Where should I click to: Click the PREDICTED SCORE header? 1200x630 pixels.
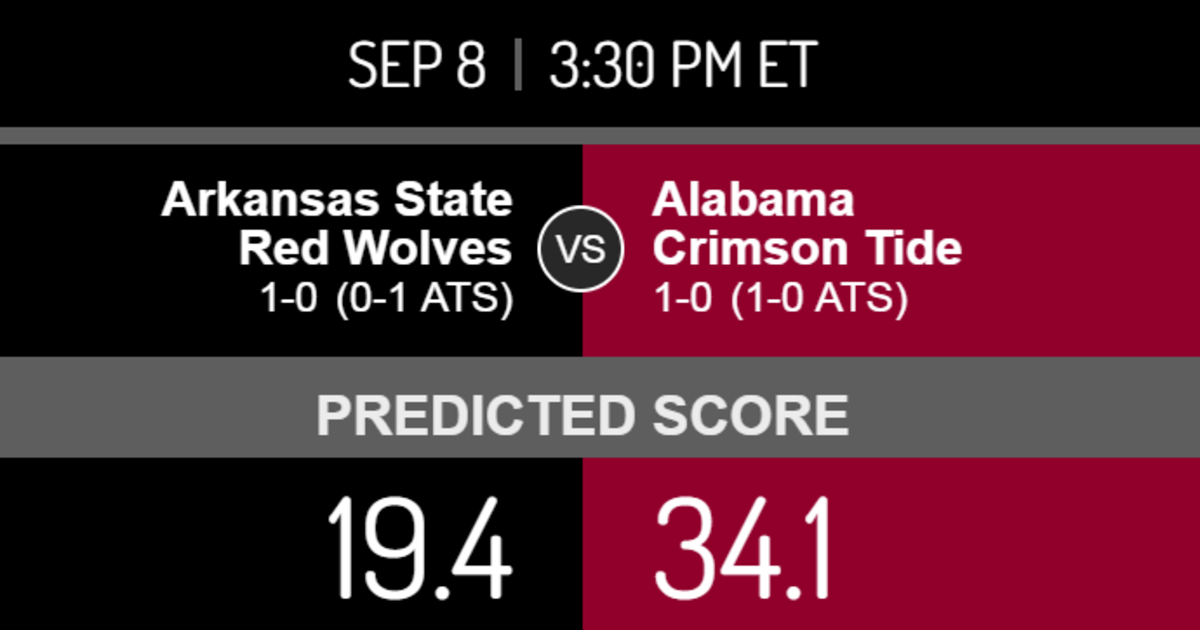point(583,415)
